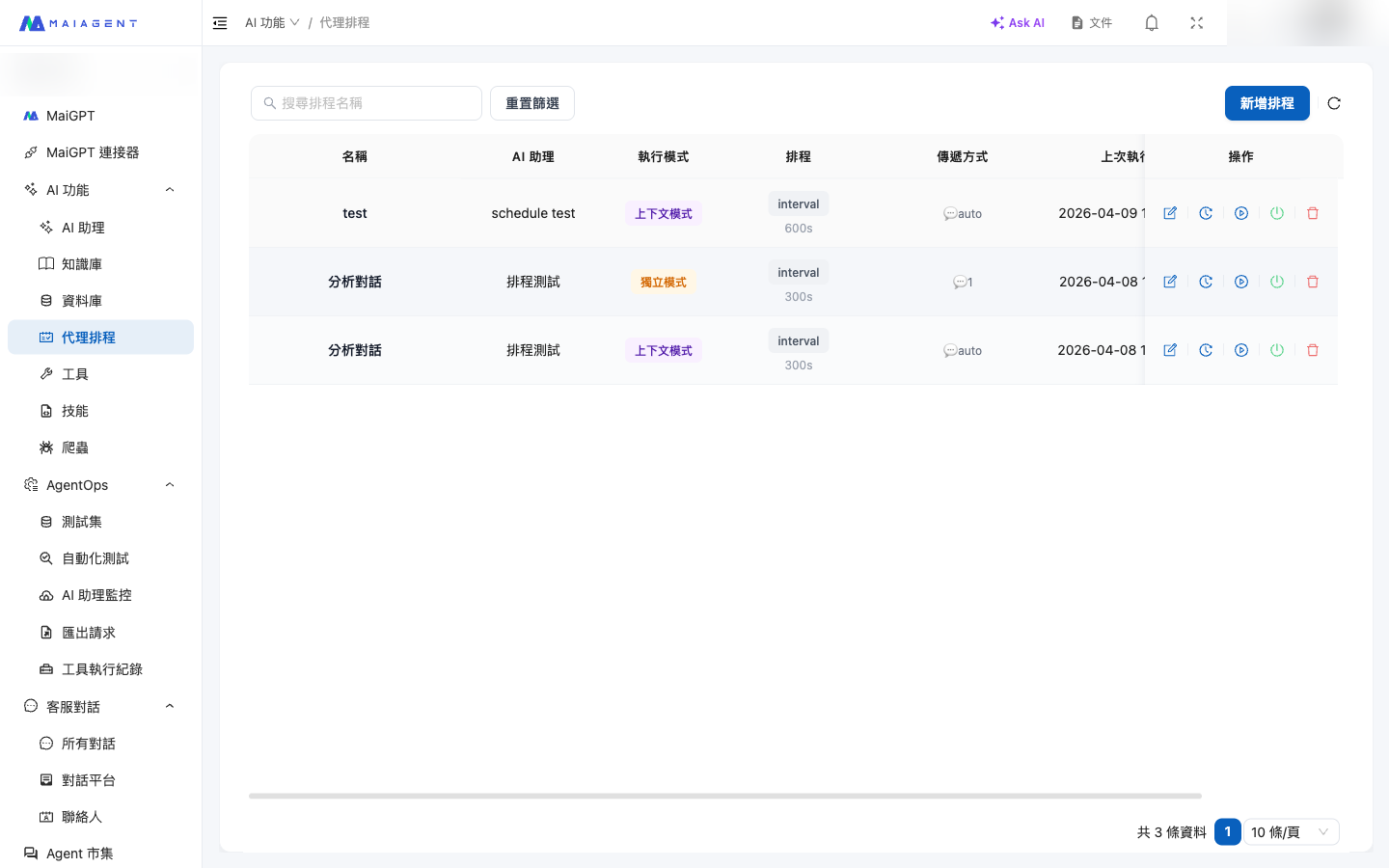Navigate to 爬蟲 in the sidebar
Viewport: 1389px width, 868px height.
100,448
